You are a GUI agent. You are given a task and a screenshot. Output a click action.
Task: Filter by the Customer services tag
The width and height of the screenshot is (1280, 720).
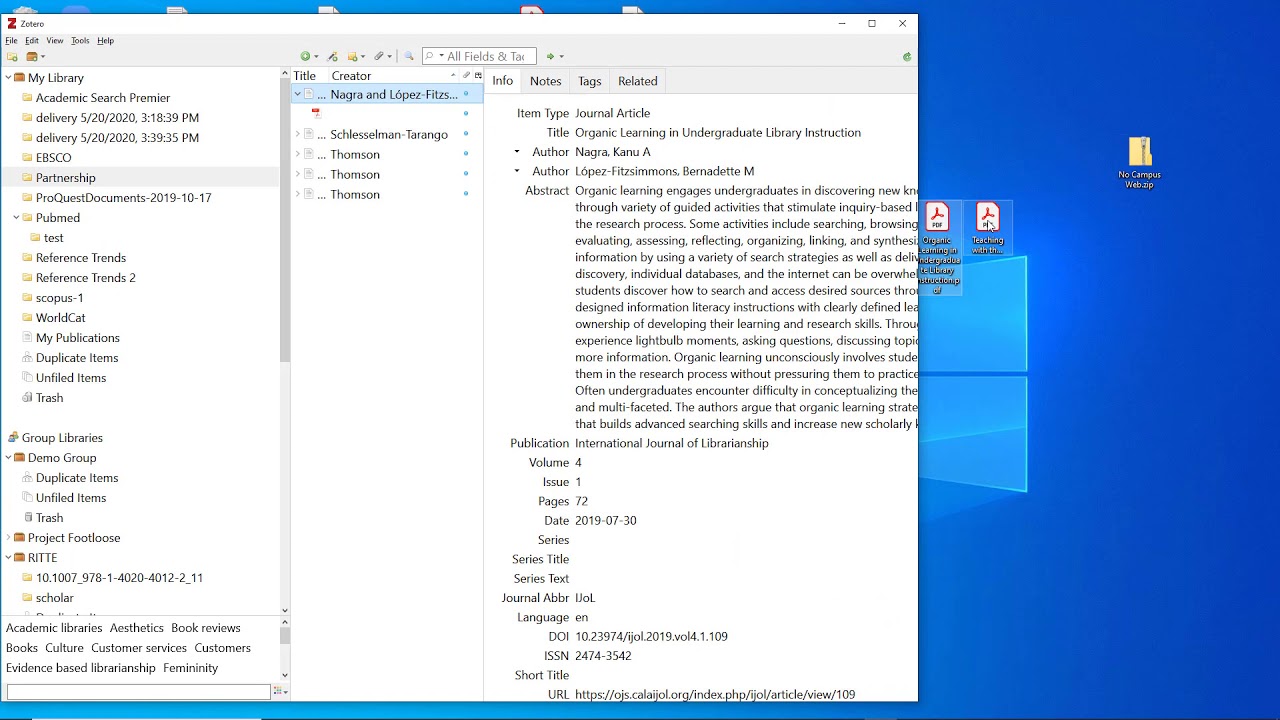139,648
